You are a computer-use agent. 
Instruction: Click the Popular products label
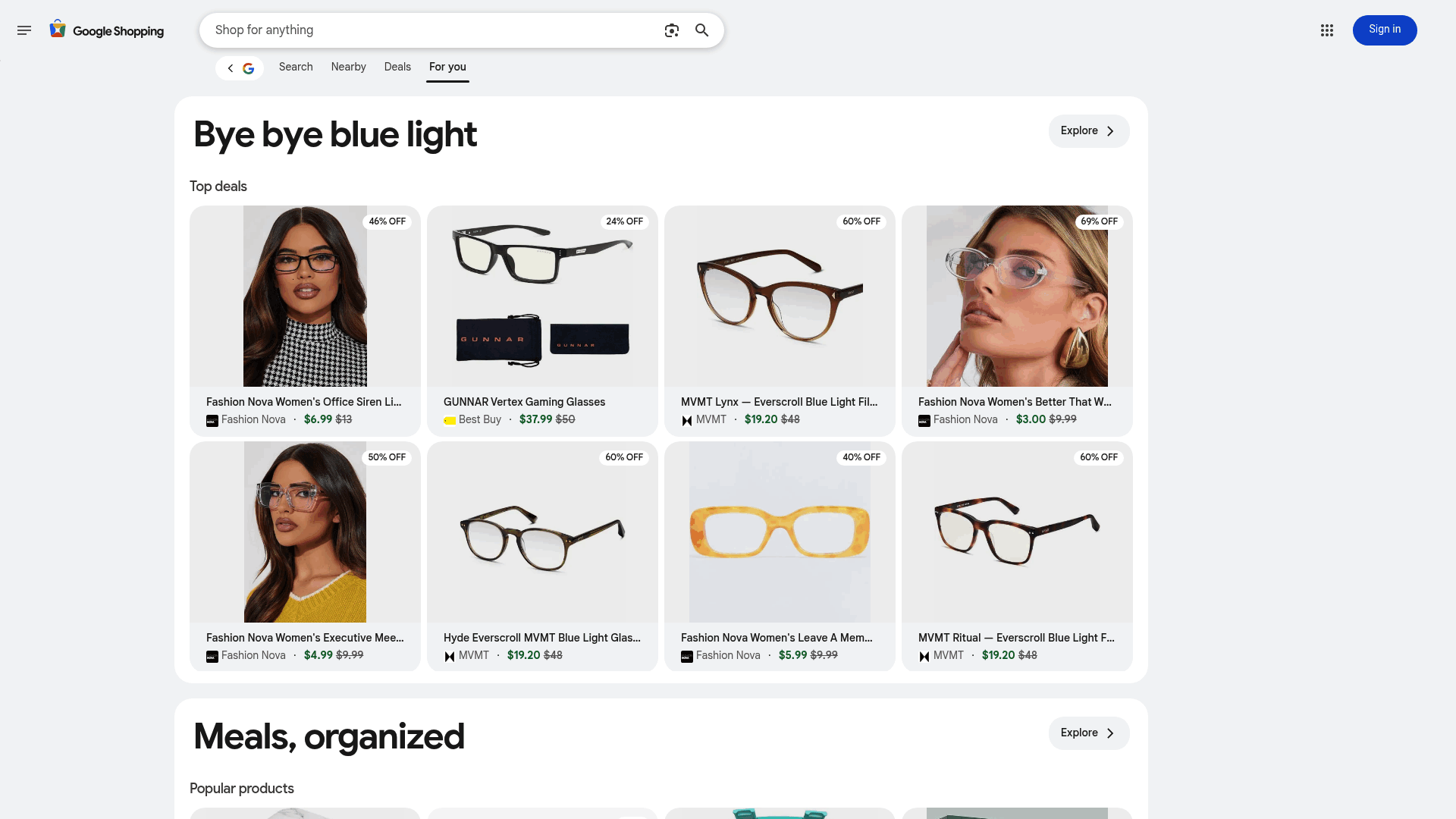242,789
